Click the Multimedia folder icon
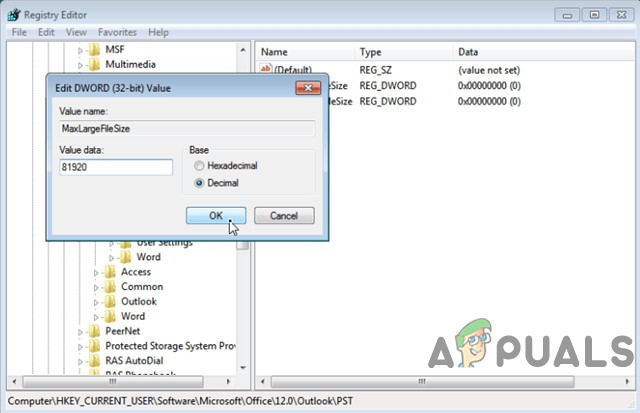The height and width of the screenshot is (413, 640). click(x=94, y=64)
